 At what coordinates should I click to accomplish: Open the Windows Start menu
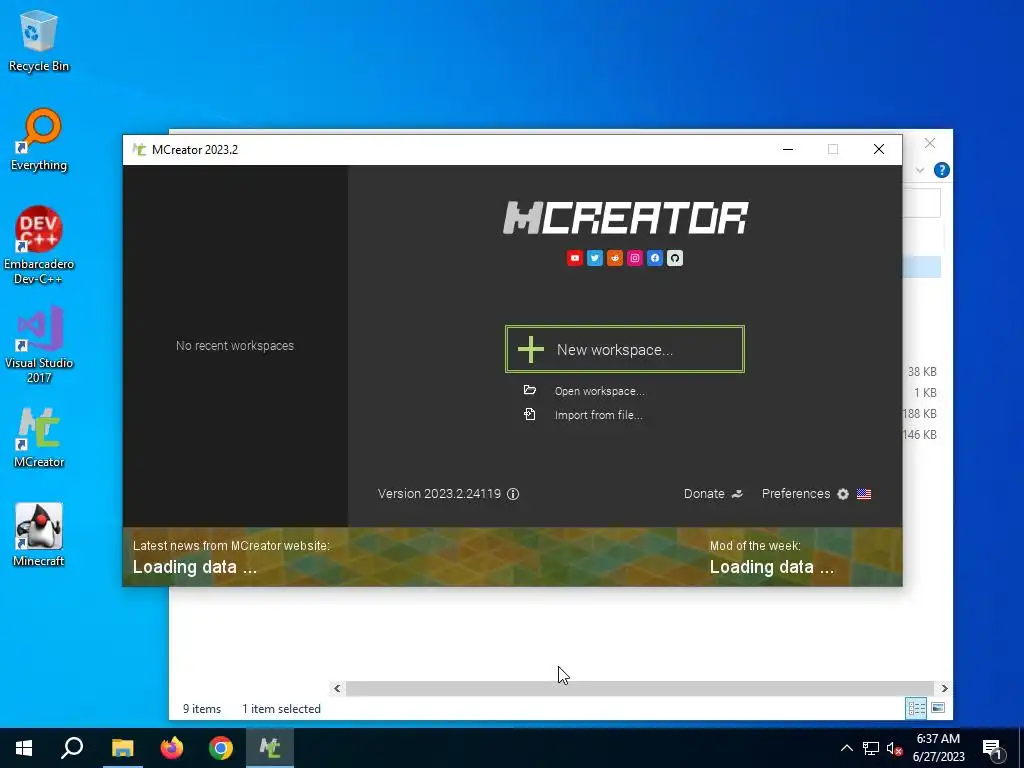pos(24,748)
